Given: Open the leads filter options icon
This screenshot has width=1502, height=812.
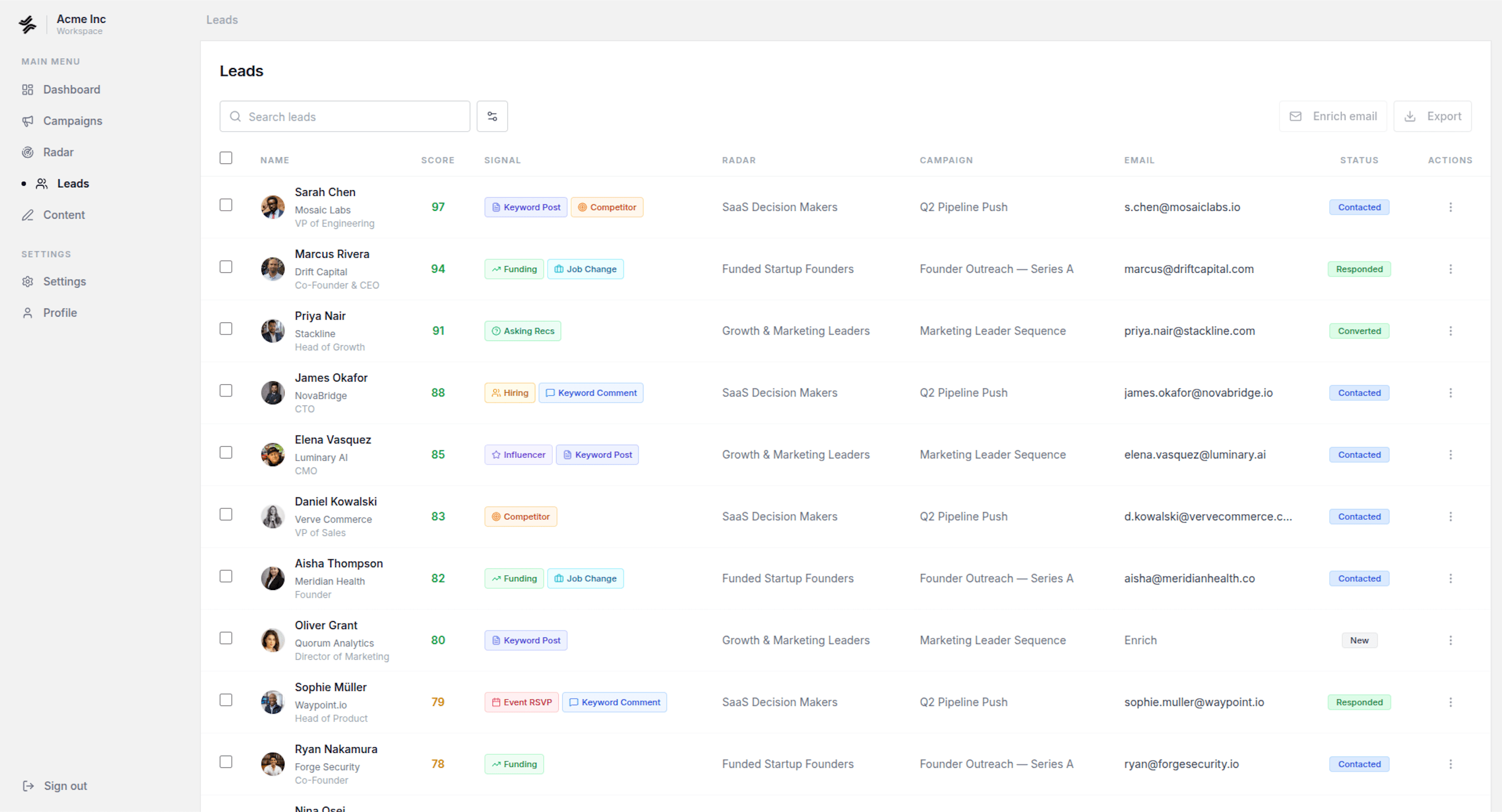Looking at the screenshot, I should [492, 117].
